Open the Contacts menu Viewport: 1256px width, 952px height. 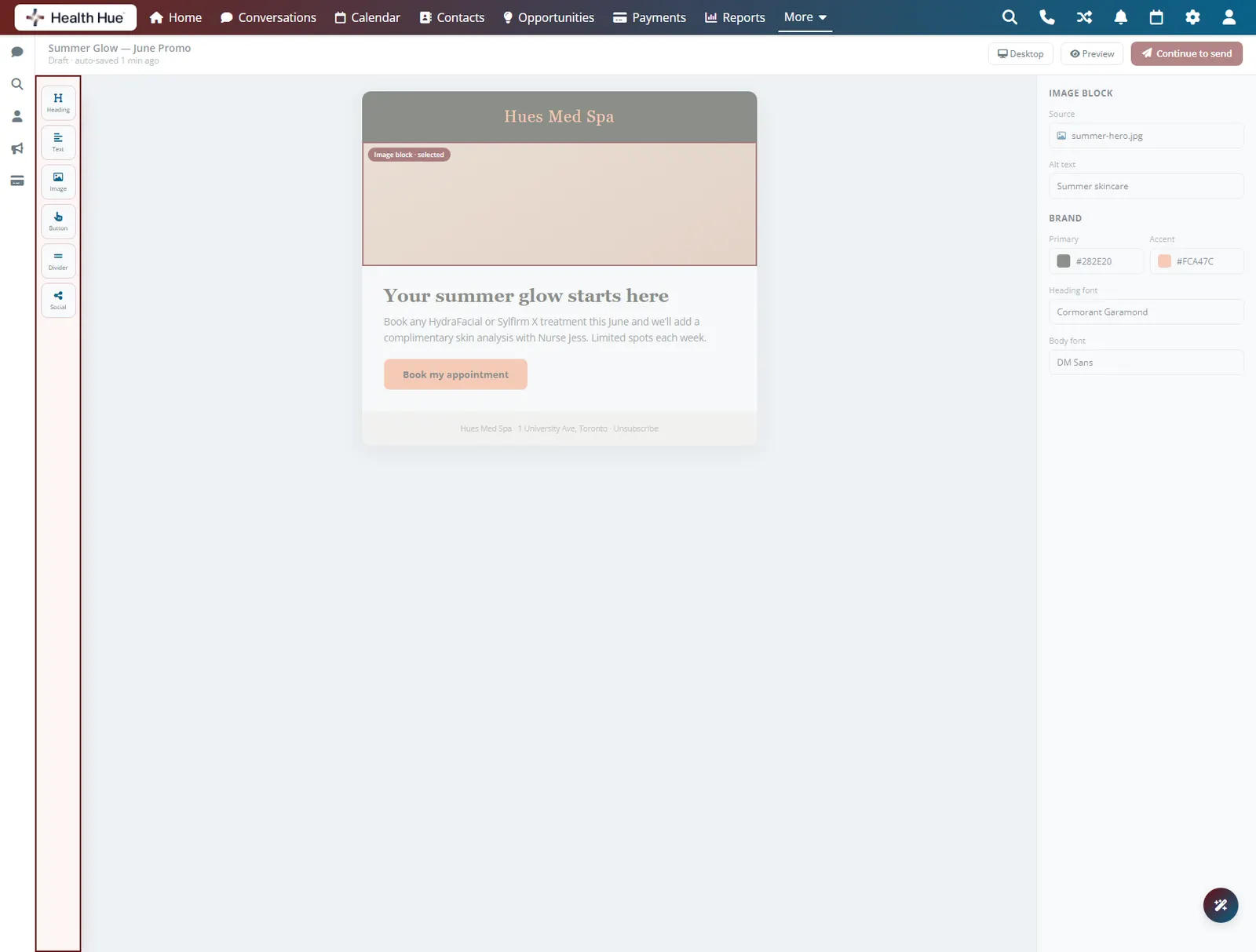tap(452, 17)
